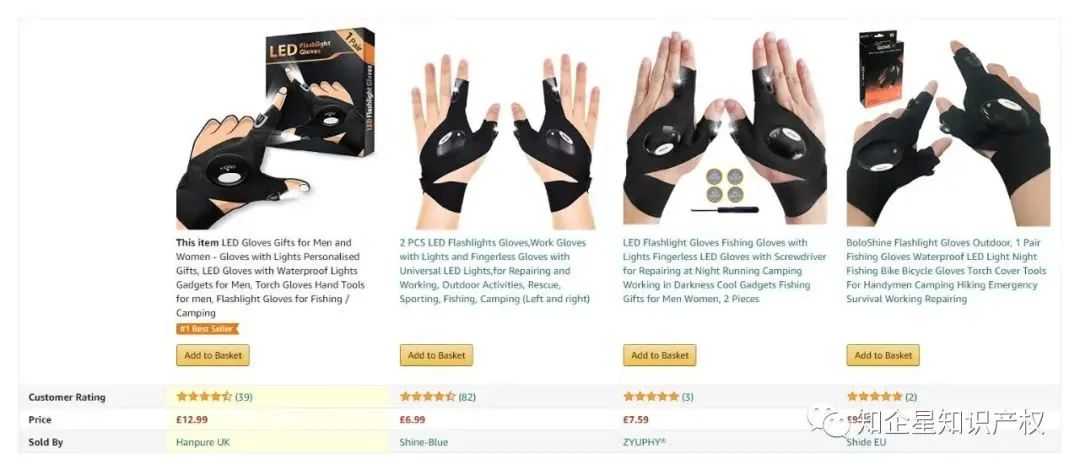Screen dimensions: 1080x470
Task: Open seller Hanpure UK
Action: 203,442
